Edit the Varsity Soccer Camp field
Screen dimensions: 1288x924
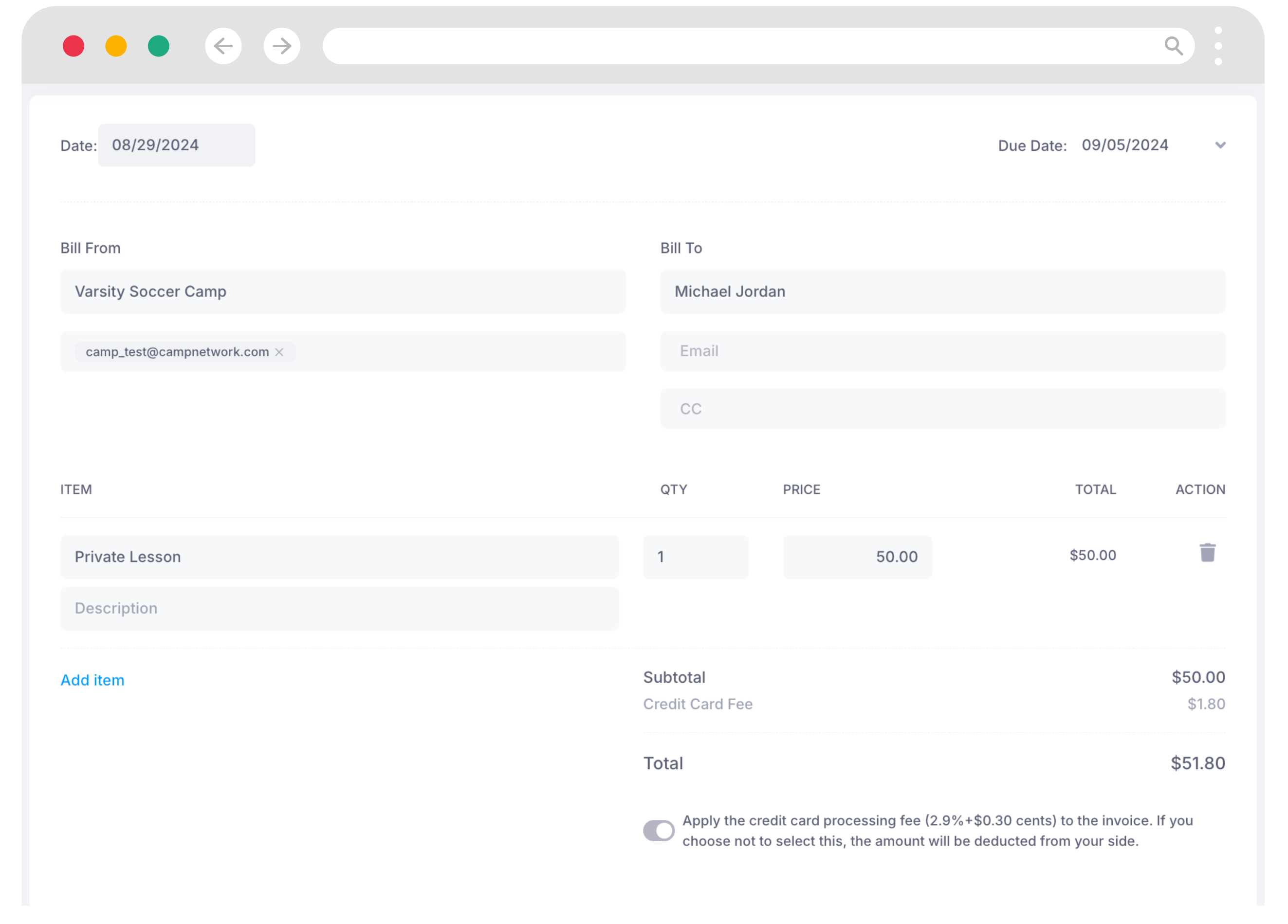[343, 292]
